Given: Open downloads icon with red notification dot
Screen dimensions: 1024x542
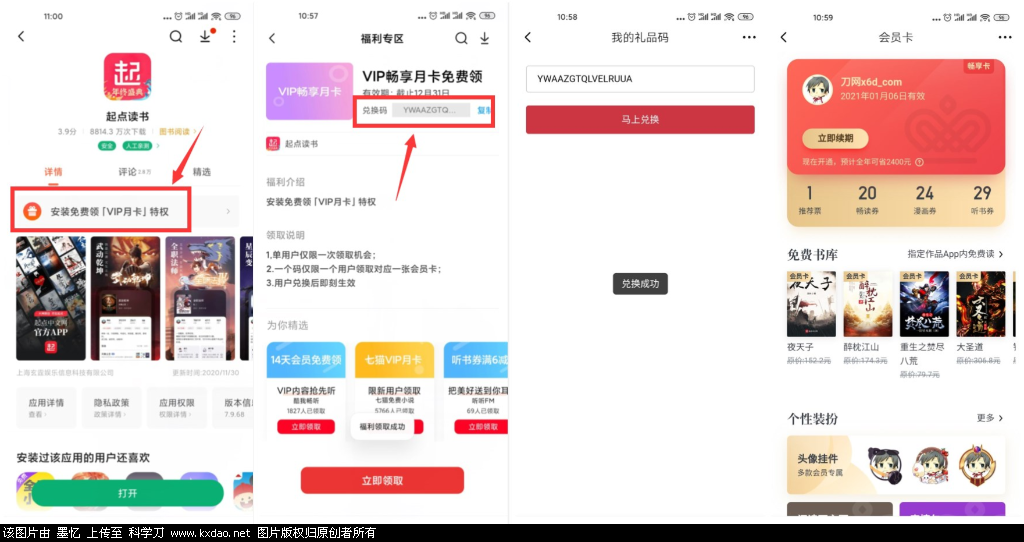Looking at the screenshot, I should point(206,37).
